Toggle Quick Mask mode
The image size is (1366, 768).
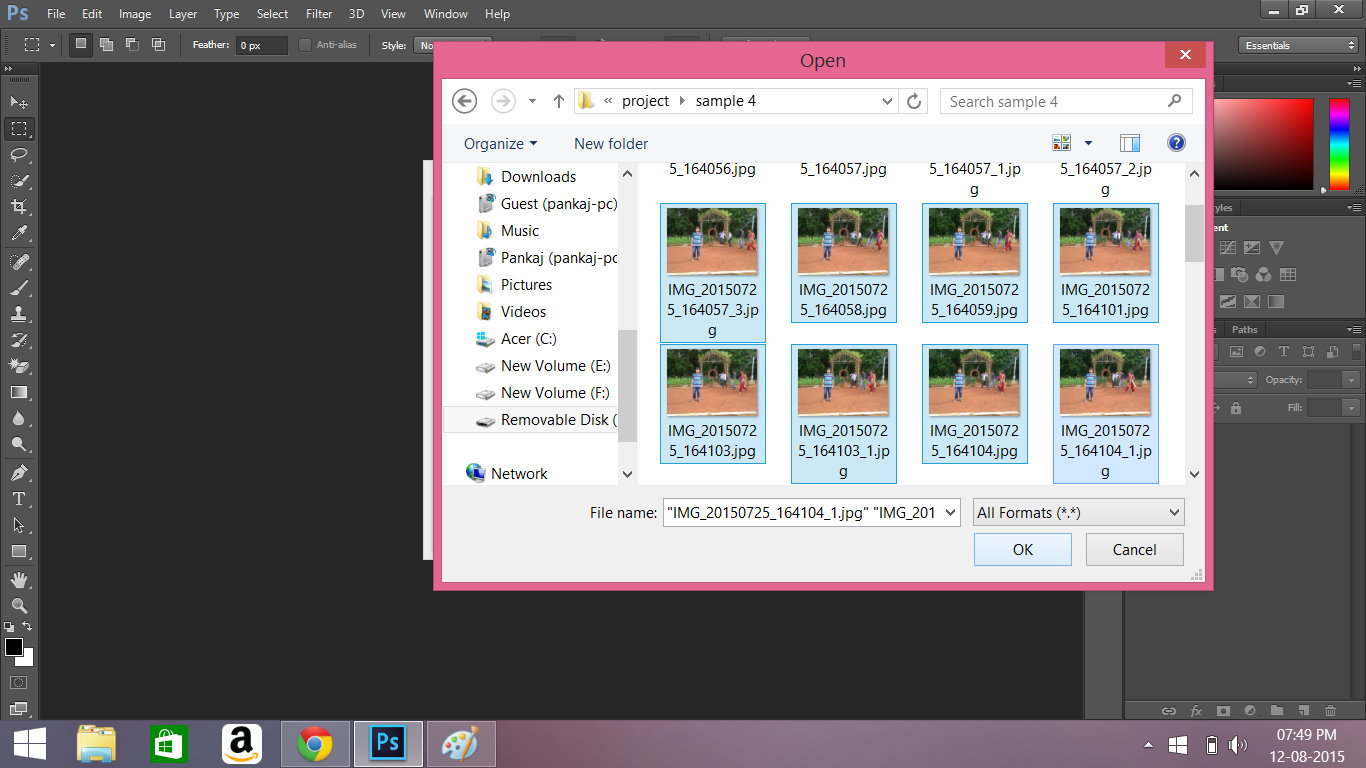18,683
